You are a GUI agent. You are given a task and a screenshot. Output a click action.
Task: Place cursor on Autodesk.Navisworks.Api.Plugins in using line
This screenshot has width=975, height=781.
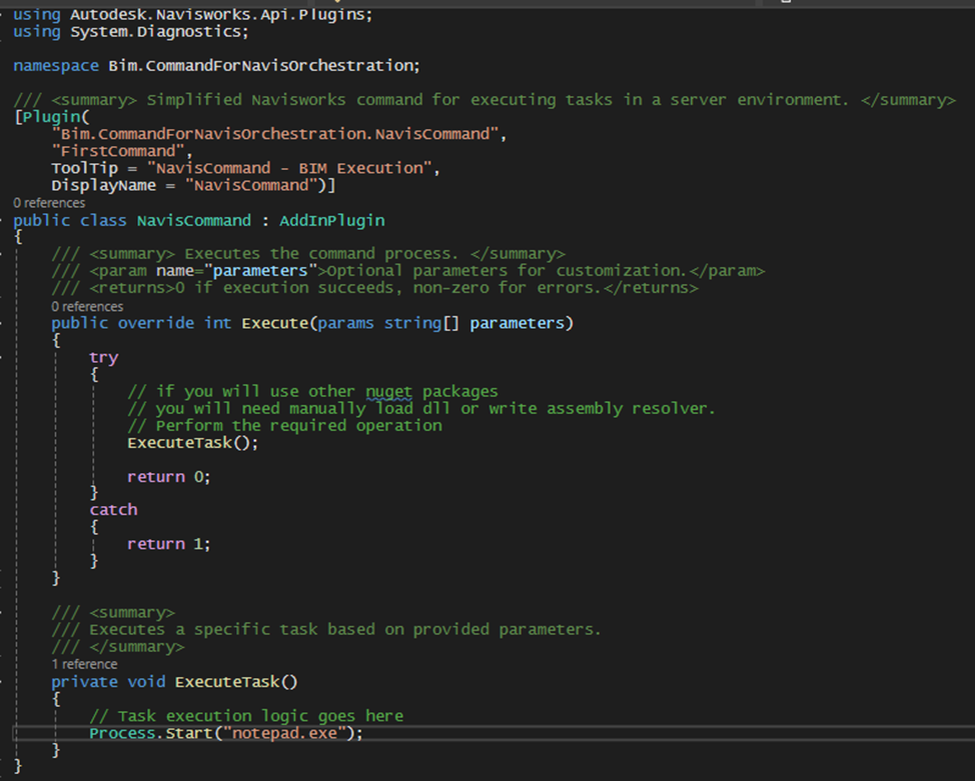click(x=219, y=14)
